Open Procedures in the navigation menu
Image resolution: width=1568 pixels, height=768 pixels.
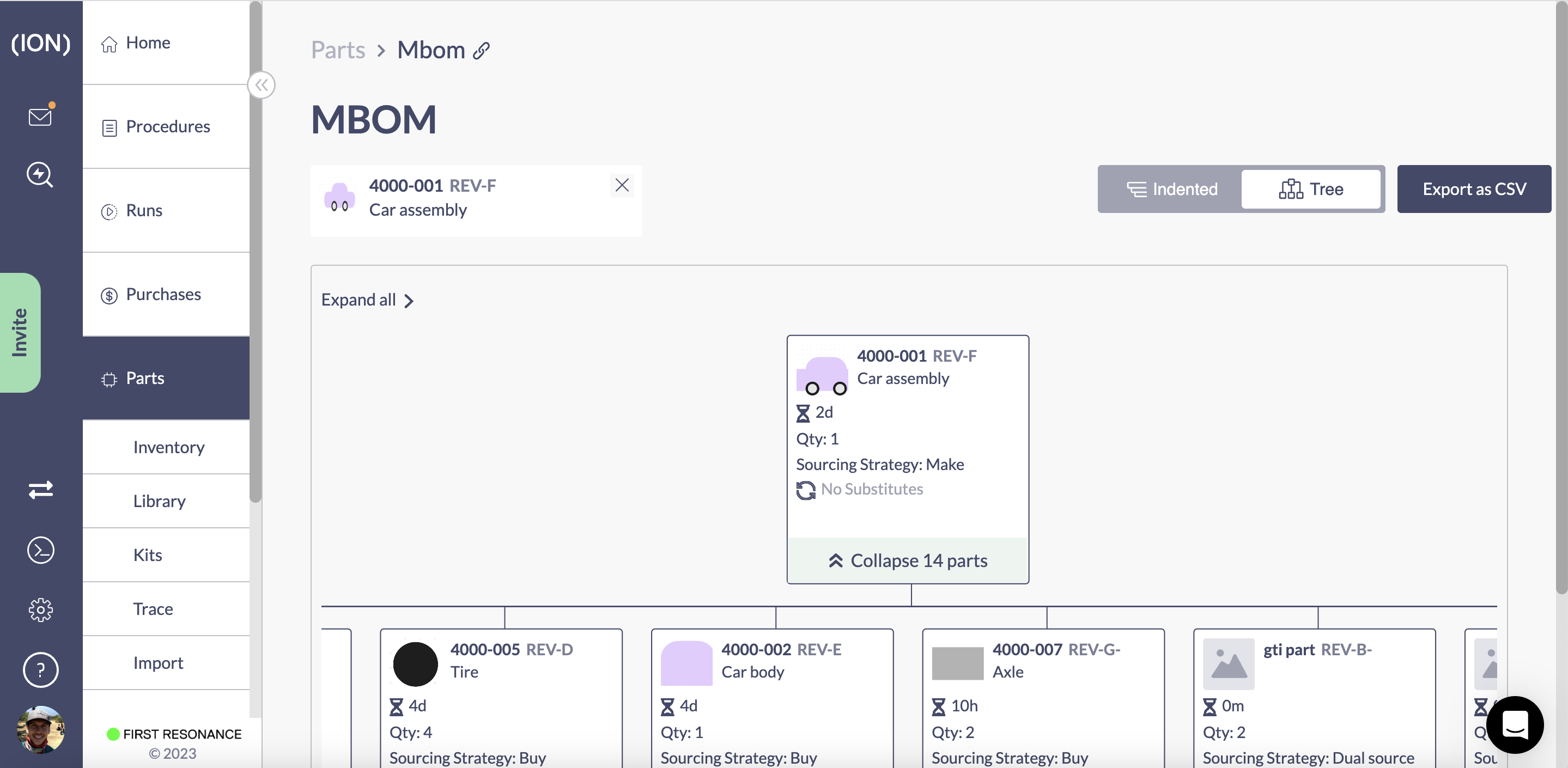167,126
